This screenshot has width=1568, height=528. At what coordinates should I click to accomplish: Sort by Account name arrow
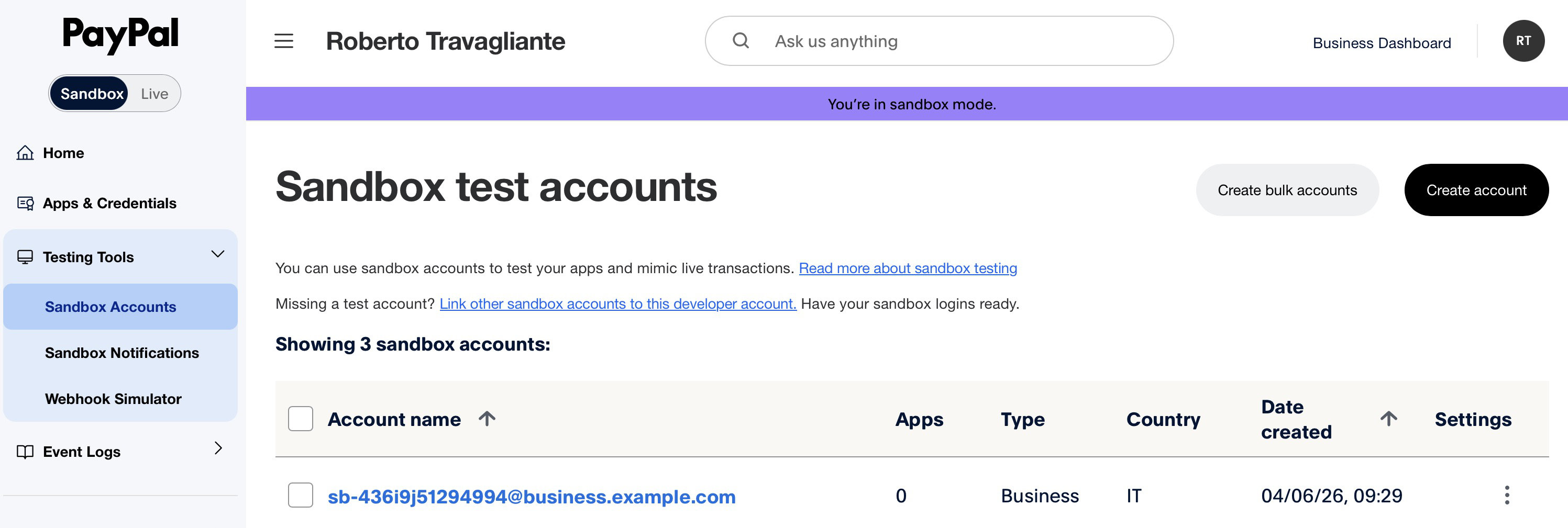point(487,419)
